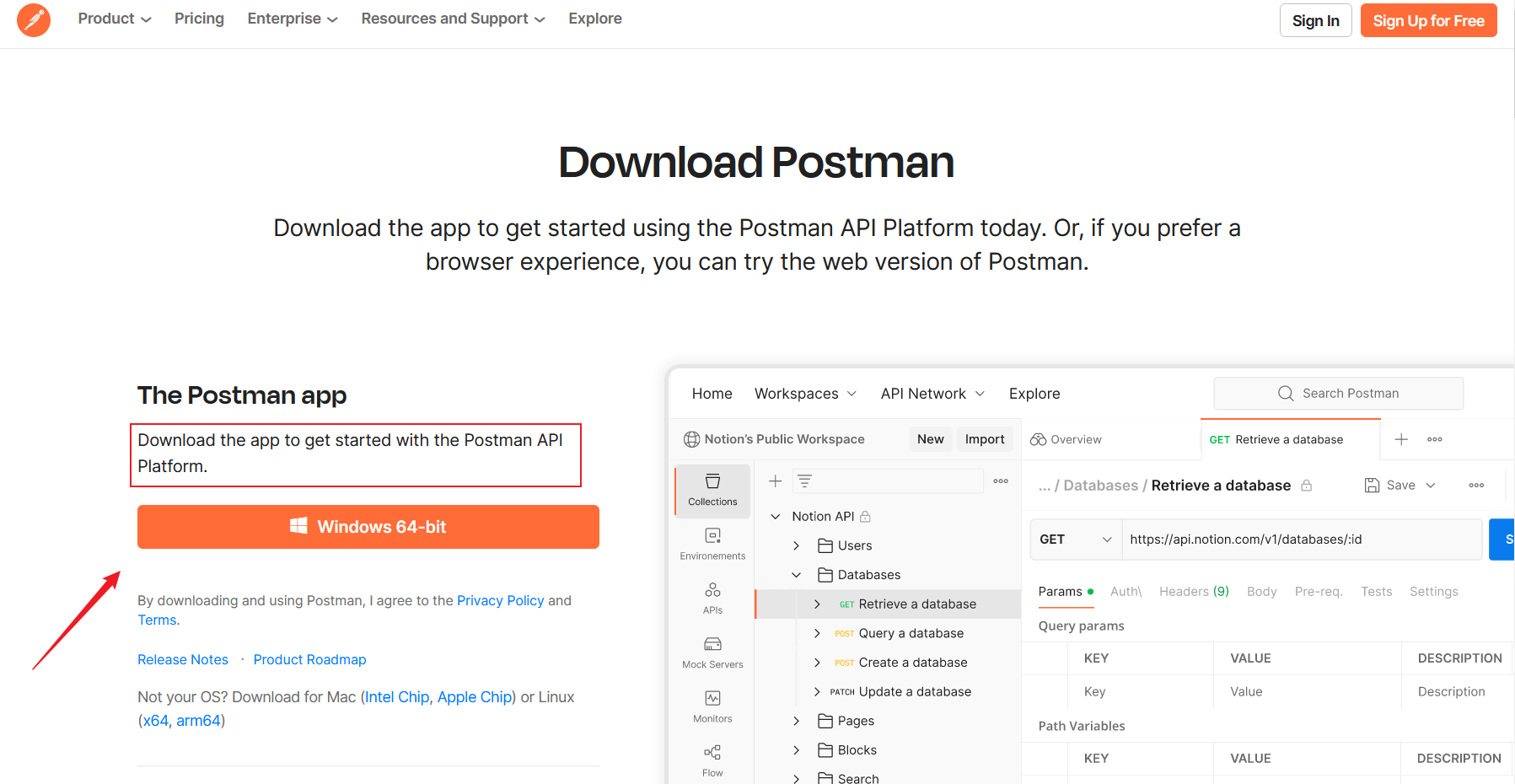Switch to the Headers (9) tab

click(1194, 592)
